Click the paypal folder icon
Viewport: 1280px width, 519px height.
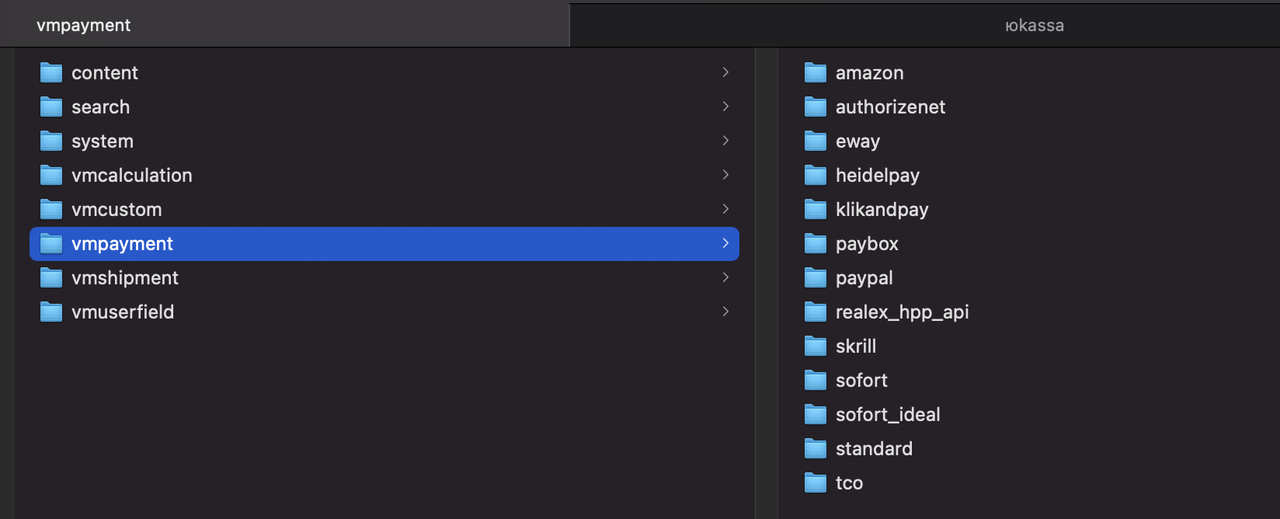[816, 278]
